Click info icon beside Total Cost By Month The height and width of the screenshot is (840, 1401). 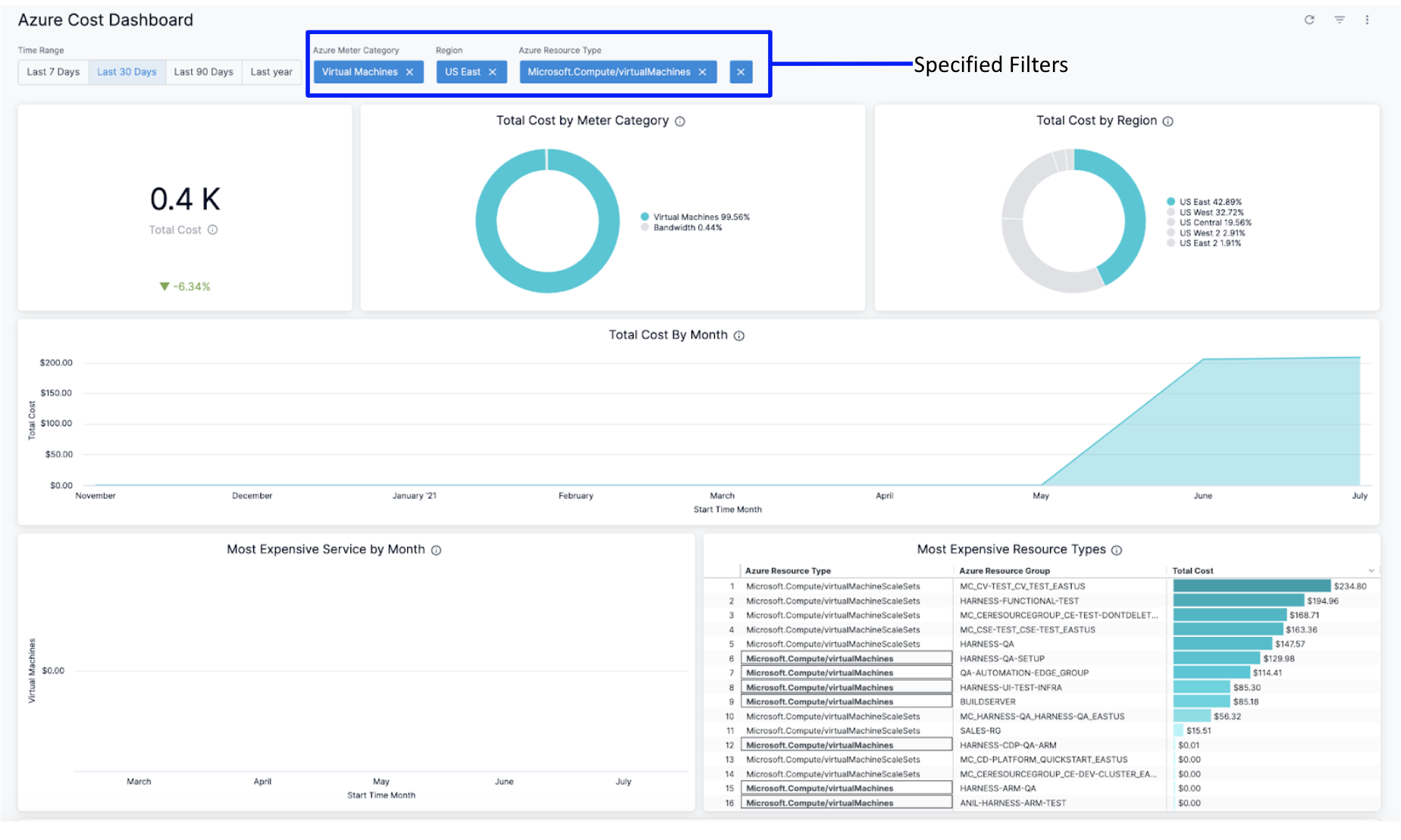[x=738, y=336]
